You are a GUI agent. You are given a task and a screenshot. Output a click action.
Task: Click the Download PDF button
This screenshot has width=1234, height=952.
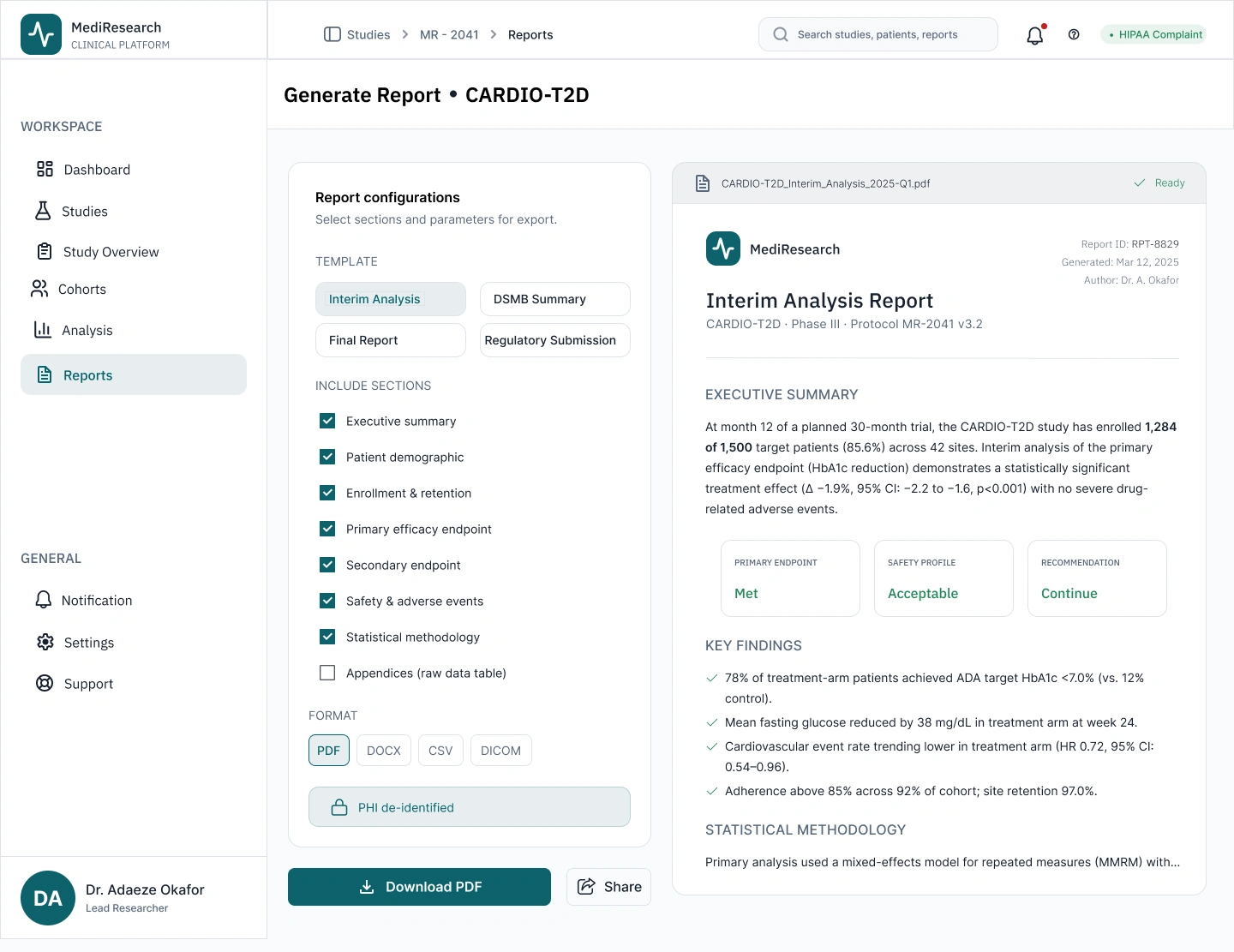[419, 887]
